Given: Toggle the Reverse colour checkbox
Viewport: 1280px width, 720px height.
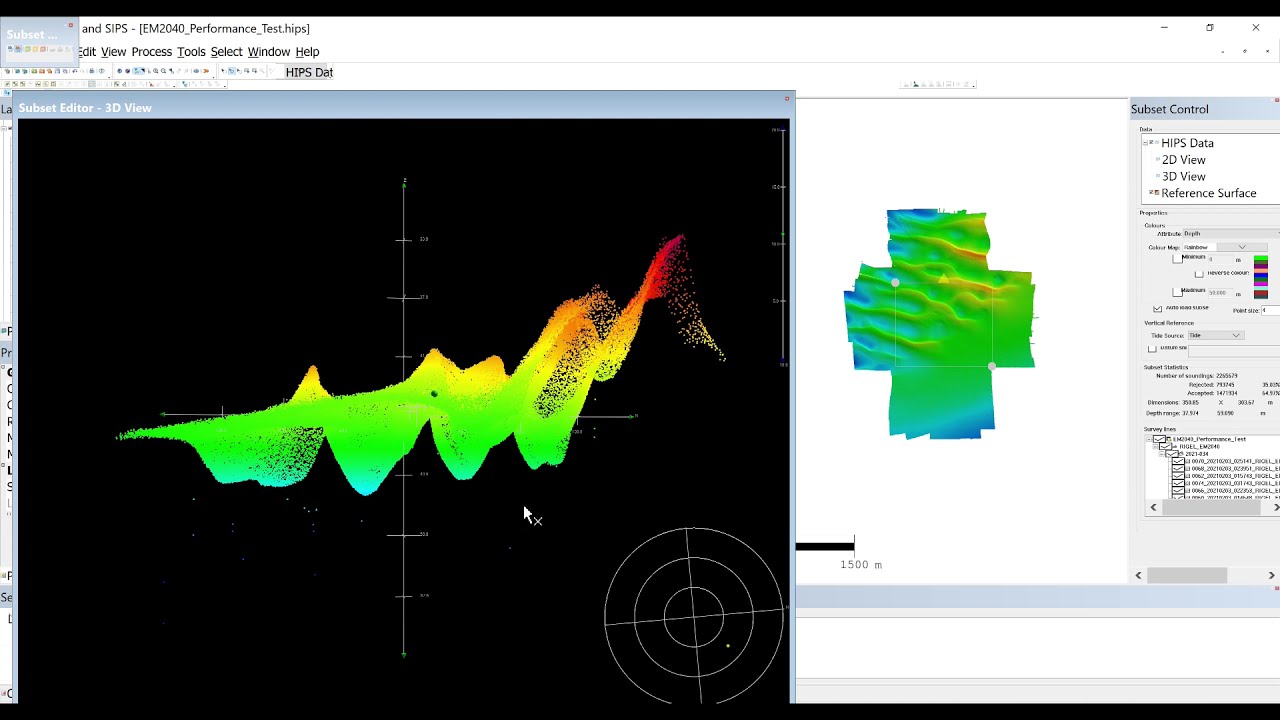Looking at the screenshot, I should tap(1199, 273).
